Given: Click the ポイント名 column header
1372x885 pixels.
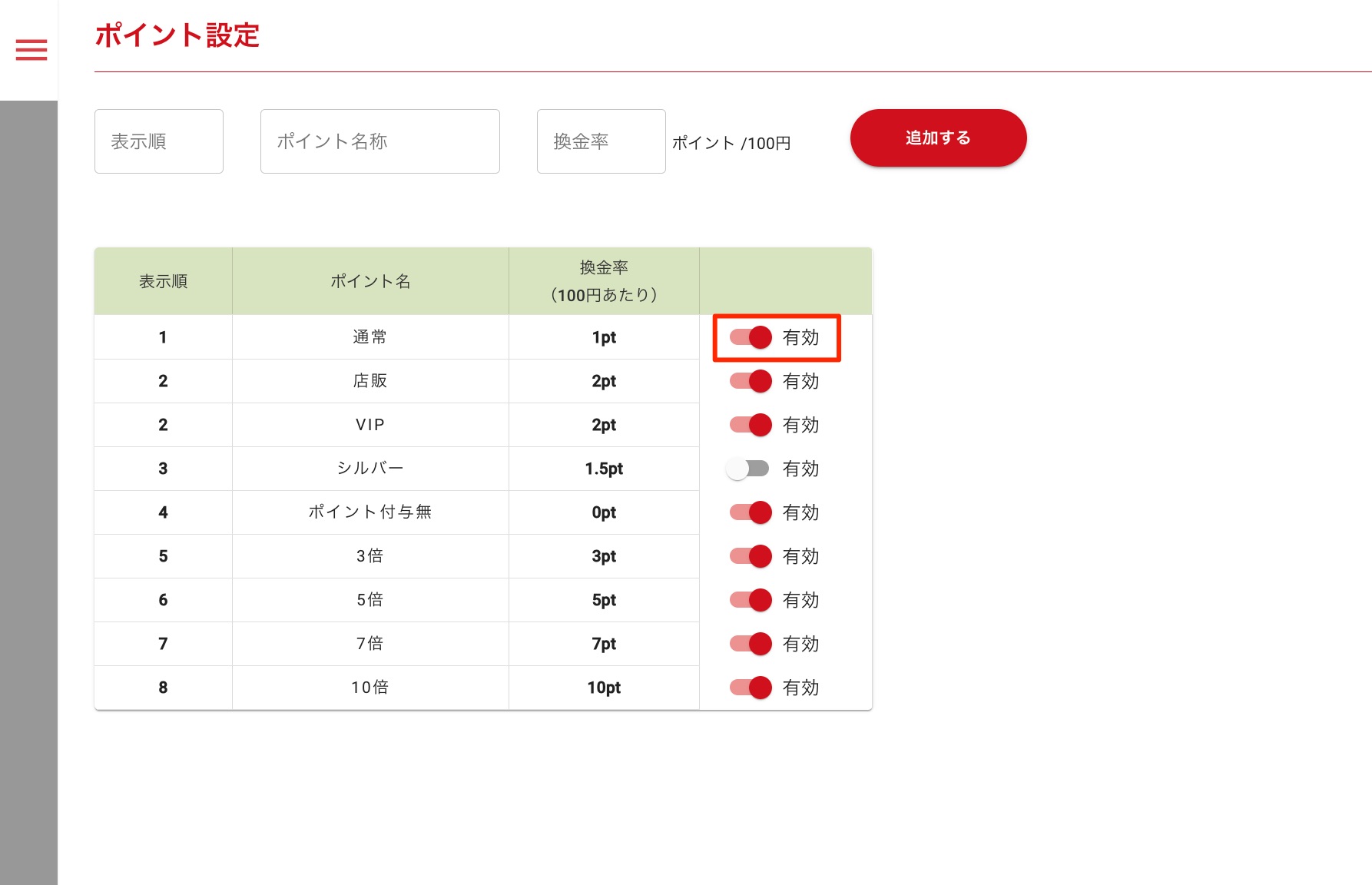Looking at the screenshot, I should [370, 281].
